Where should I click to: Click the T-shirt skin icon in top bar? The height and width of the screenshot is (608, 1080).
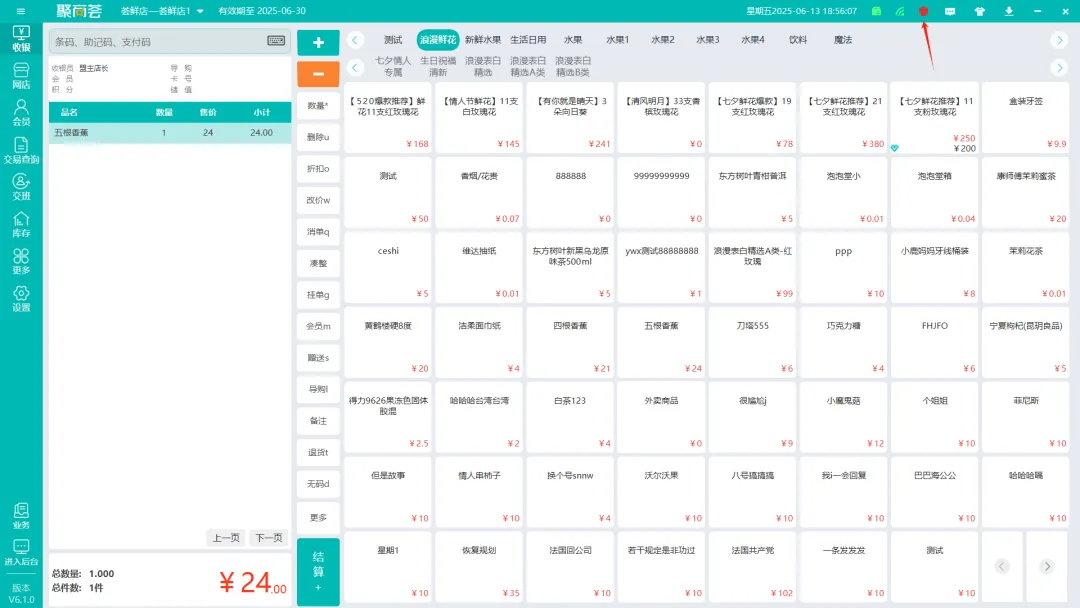pos(979,11)
